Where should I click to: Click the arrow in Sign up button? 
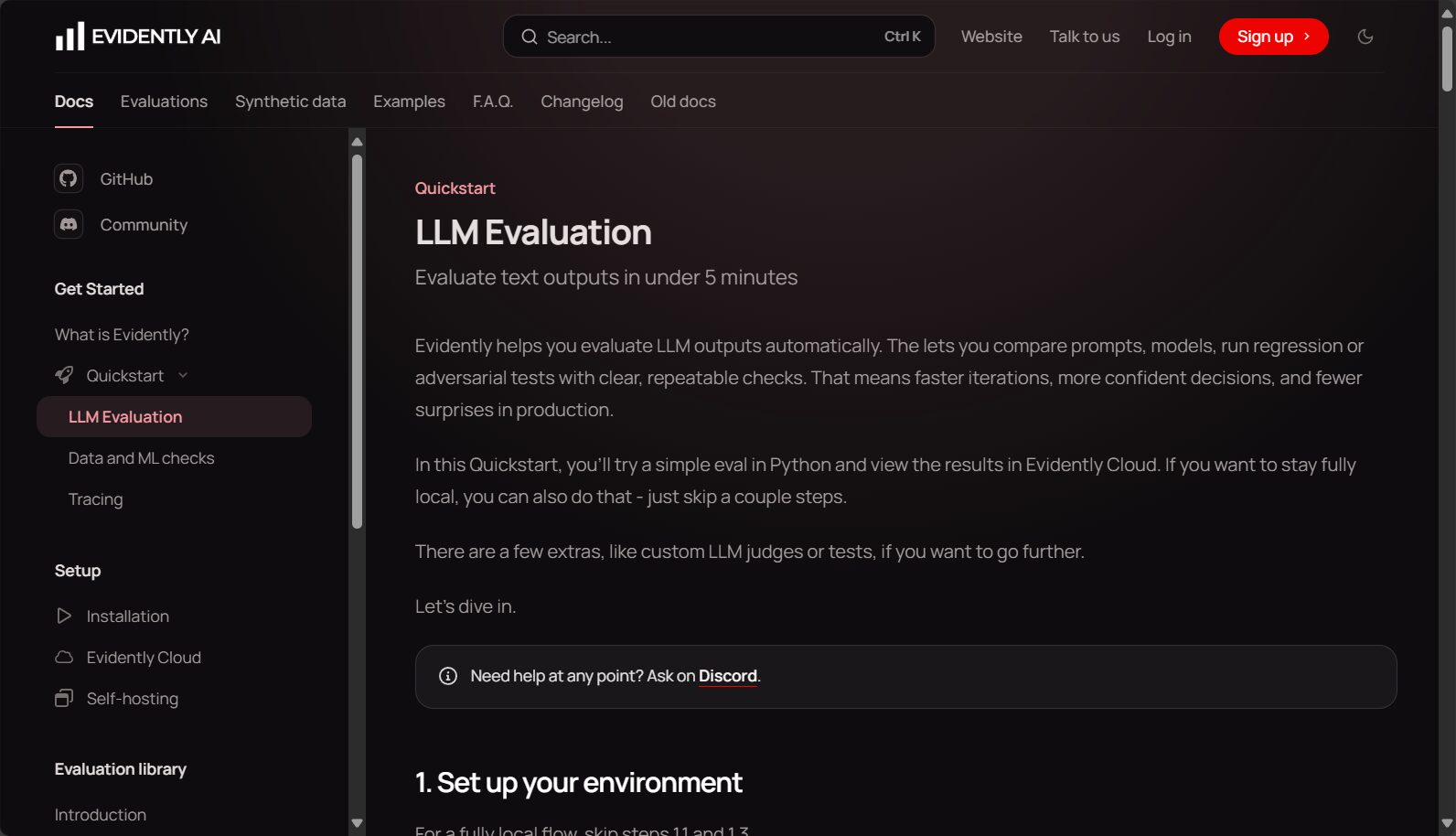pyautogui.click(x=1307, y=37)
